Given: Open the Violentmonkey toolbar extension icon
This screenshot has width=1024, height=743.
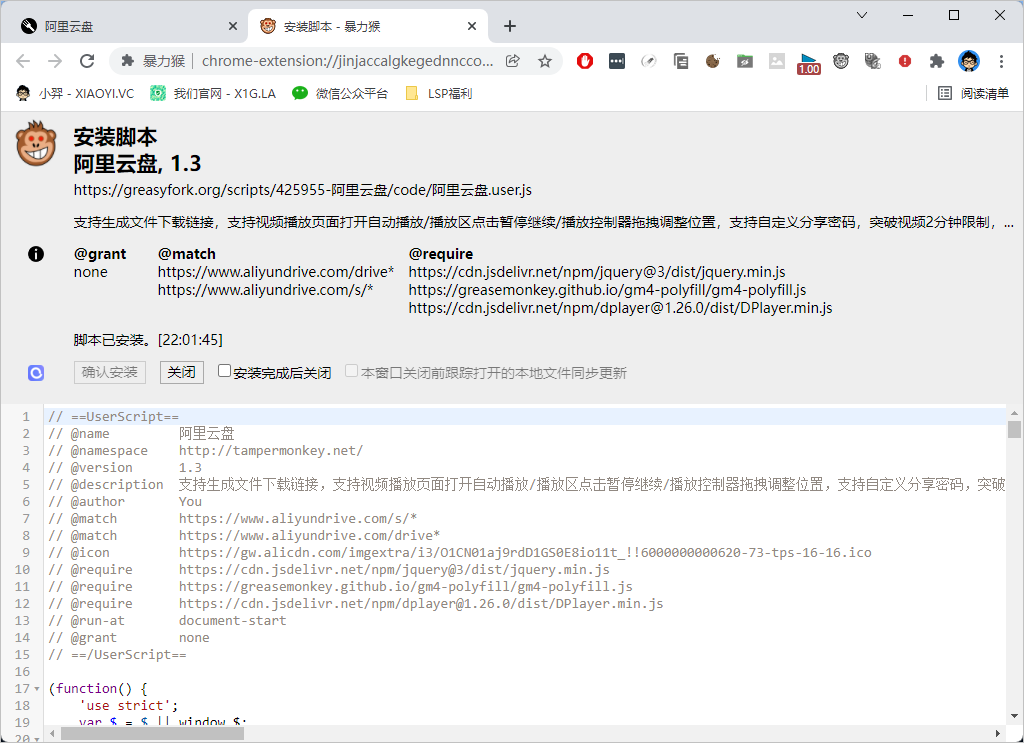Looking at the screenshot, I should [840, 61].
